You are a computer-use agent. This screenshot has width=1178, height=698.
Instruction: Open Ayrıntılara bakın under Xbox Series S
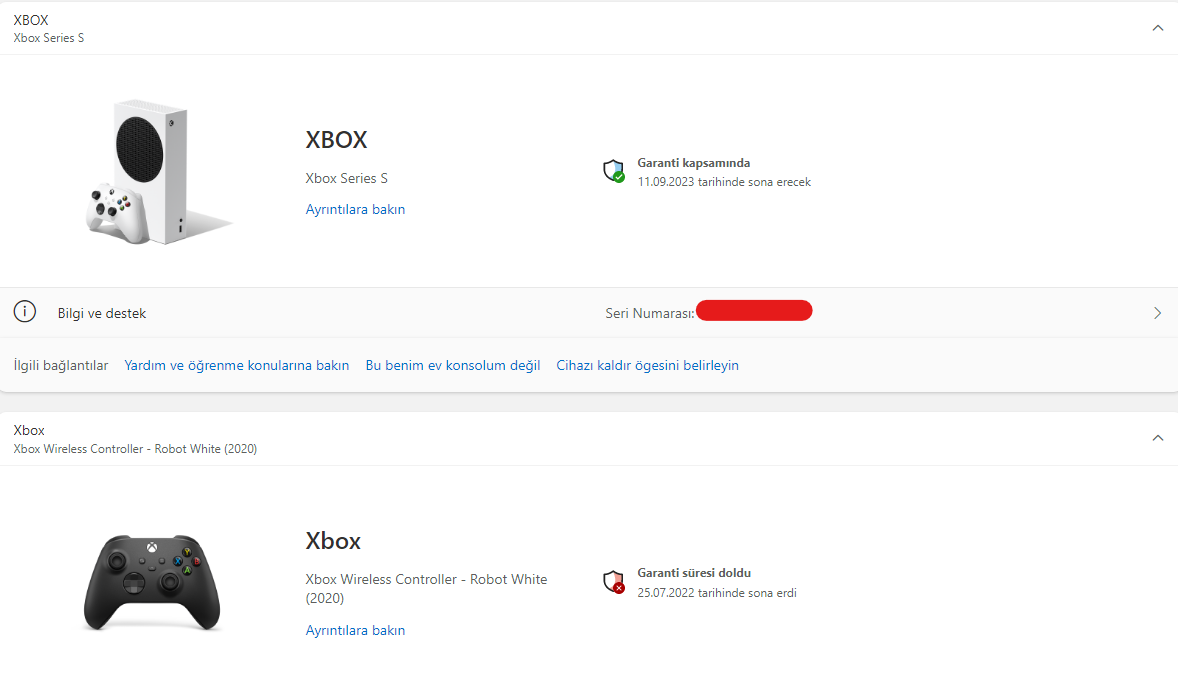tap(355, 209)
